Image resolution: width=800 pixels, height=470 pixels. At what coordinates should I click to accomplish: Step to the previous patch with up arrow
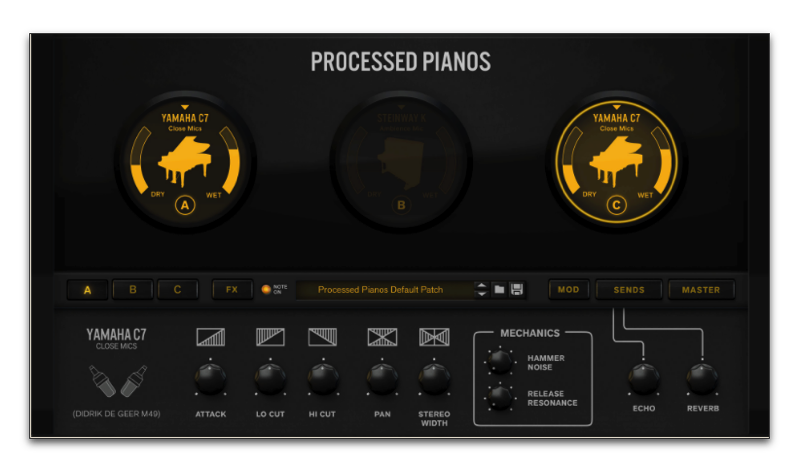click(x=481, y=285)
